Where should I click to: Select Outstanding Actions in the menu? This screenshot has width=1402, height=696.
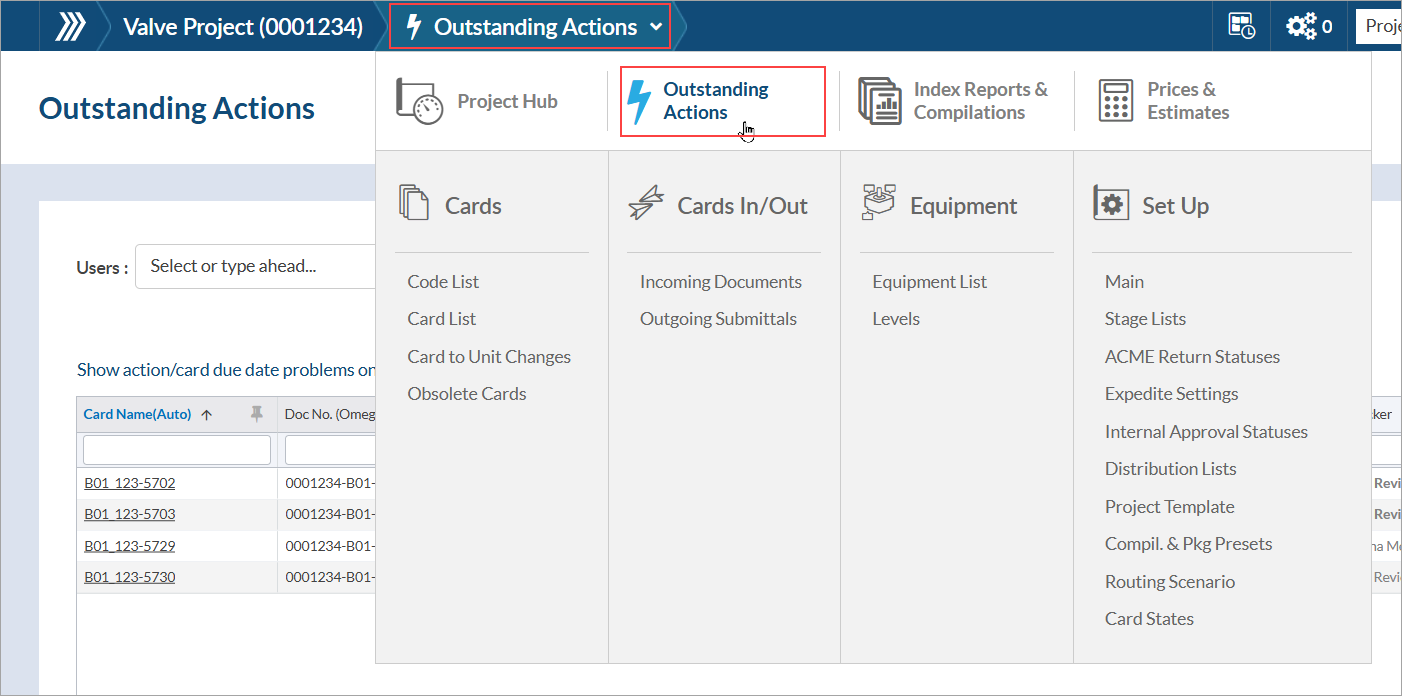pos(716,101)
